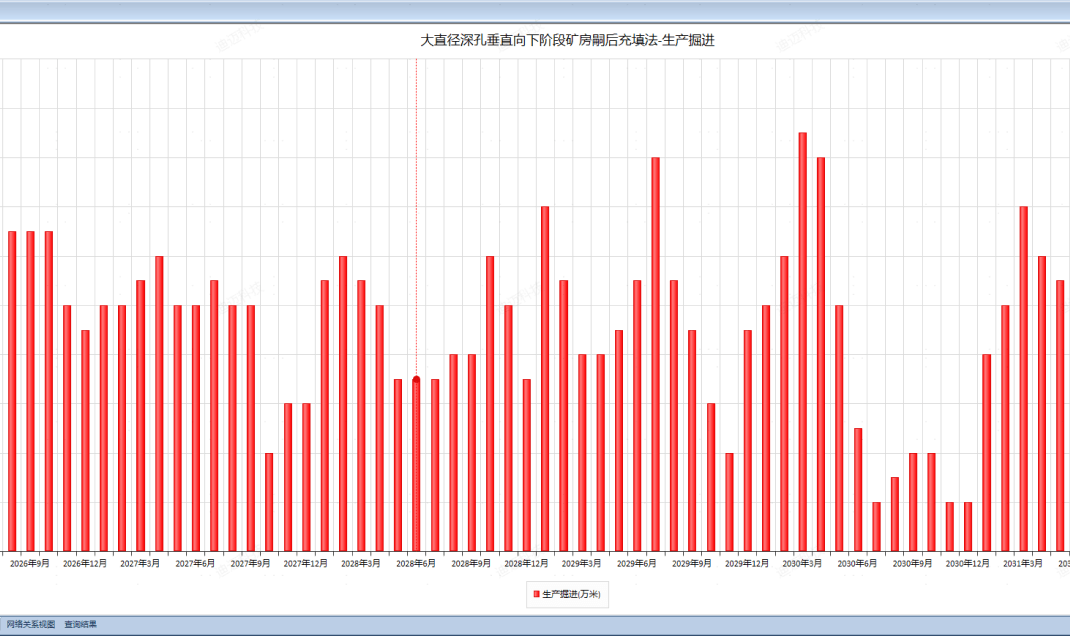Click the 2026年9月 axis label

(30, 564)
